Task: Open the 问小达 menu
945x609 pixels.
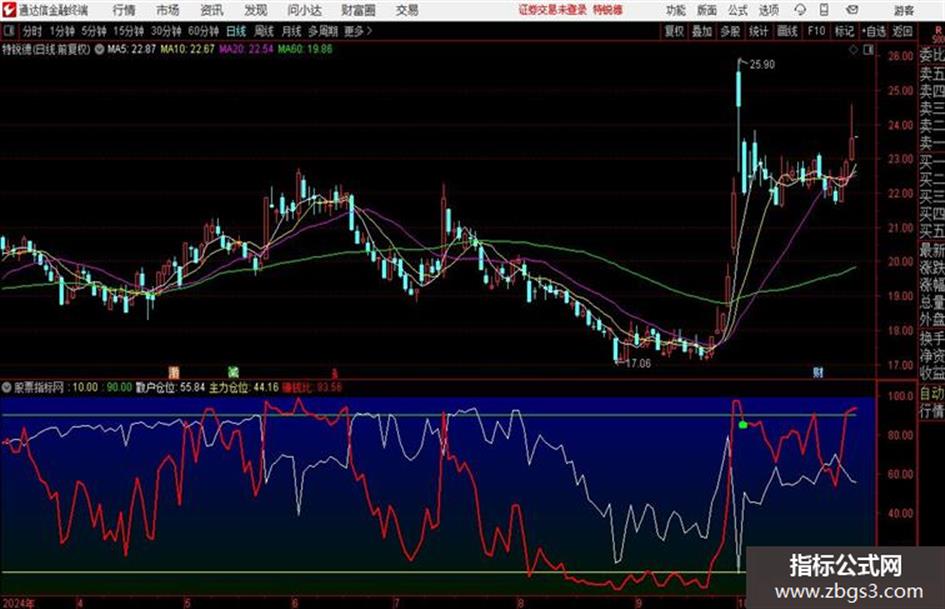Action: click(x=304, y=10)
